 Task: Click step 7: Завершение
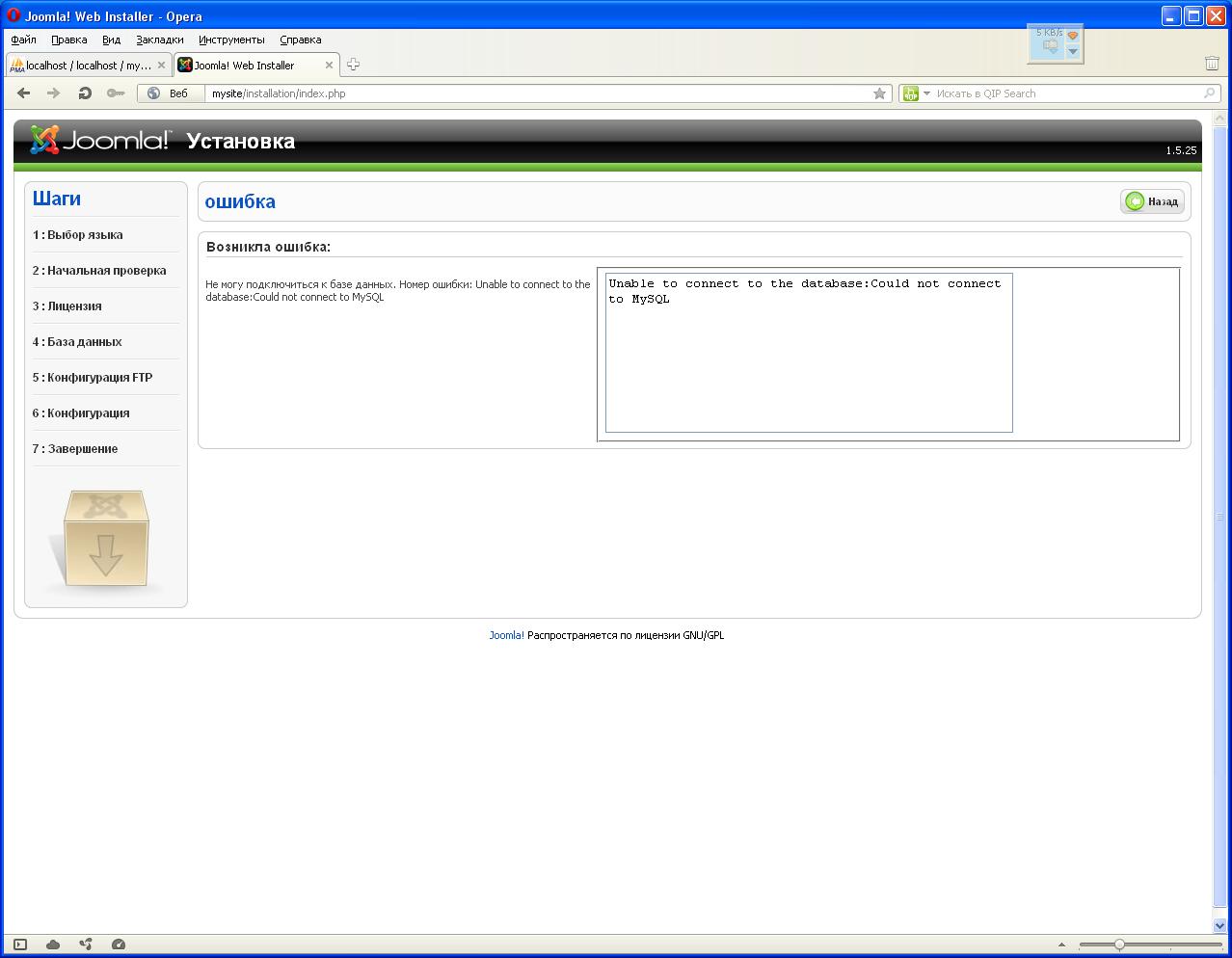[x=75, y=449]
